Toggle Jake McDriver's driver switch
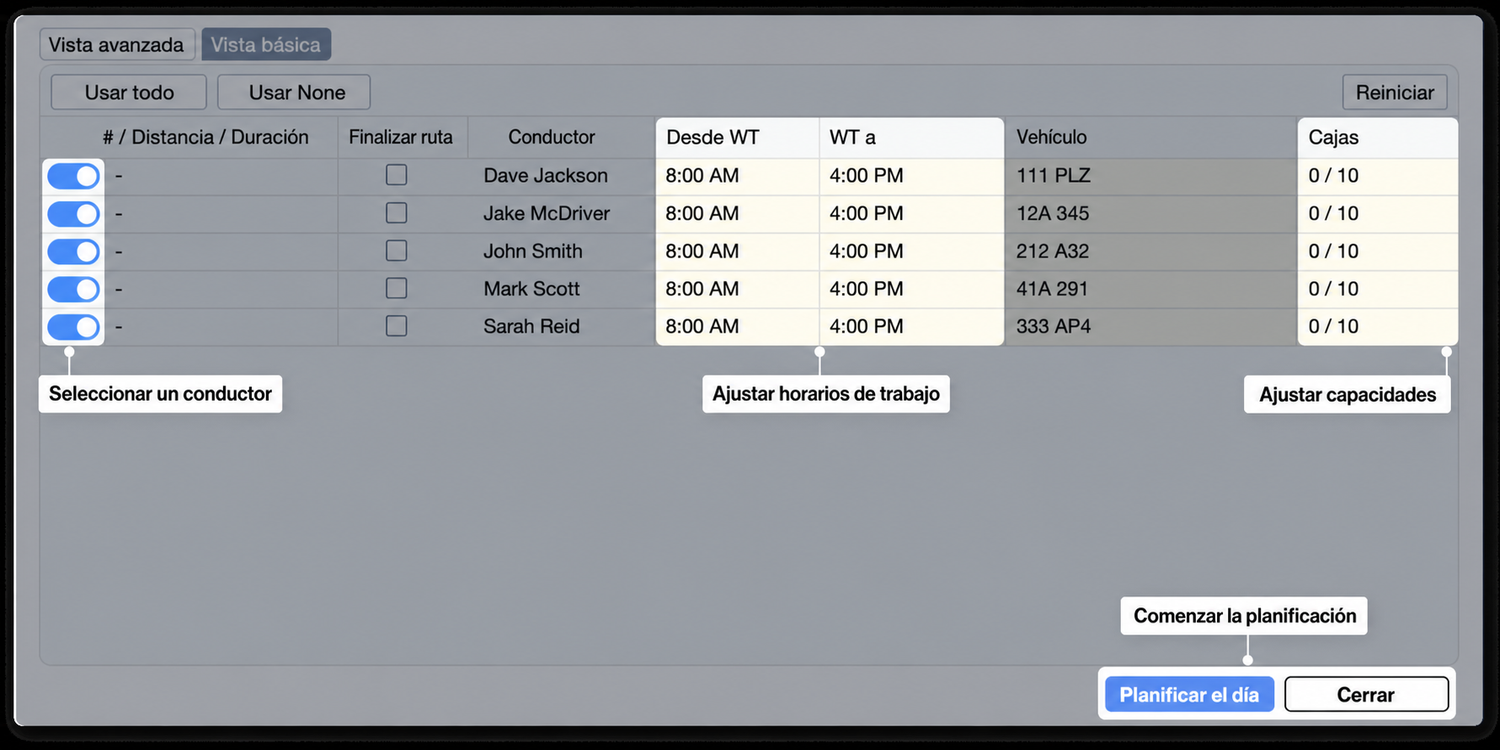This screenshot has width=1500, height=750. (x=74, y=214)
